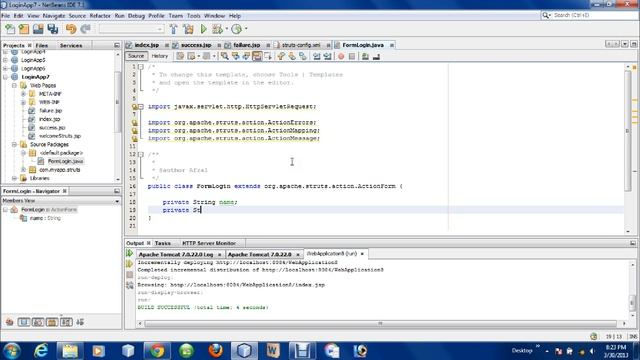Click the red Start Macro Recording icon
Image resolution: width=640 pixels, height=360 pixels.
(x=341, y=56)
